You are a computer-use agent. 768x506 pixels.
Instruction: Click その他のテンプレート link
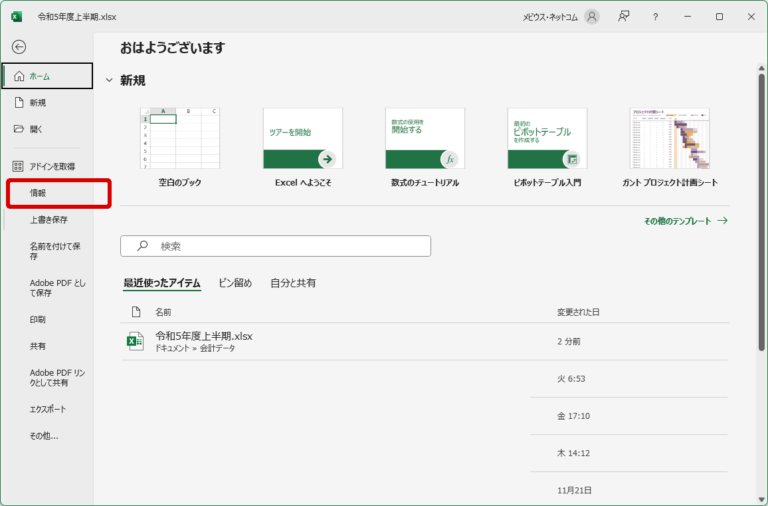686,221
